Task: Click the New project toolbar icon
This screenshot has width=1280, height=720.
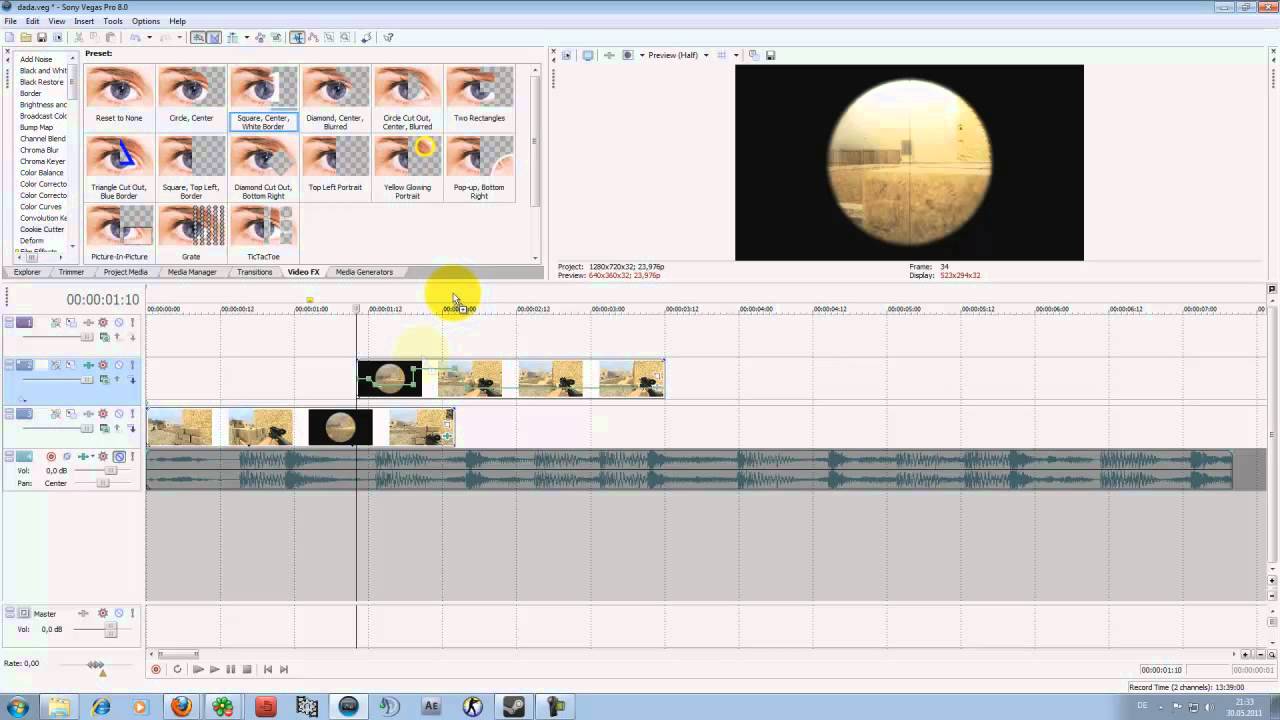Action: [9, 37]
